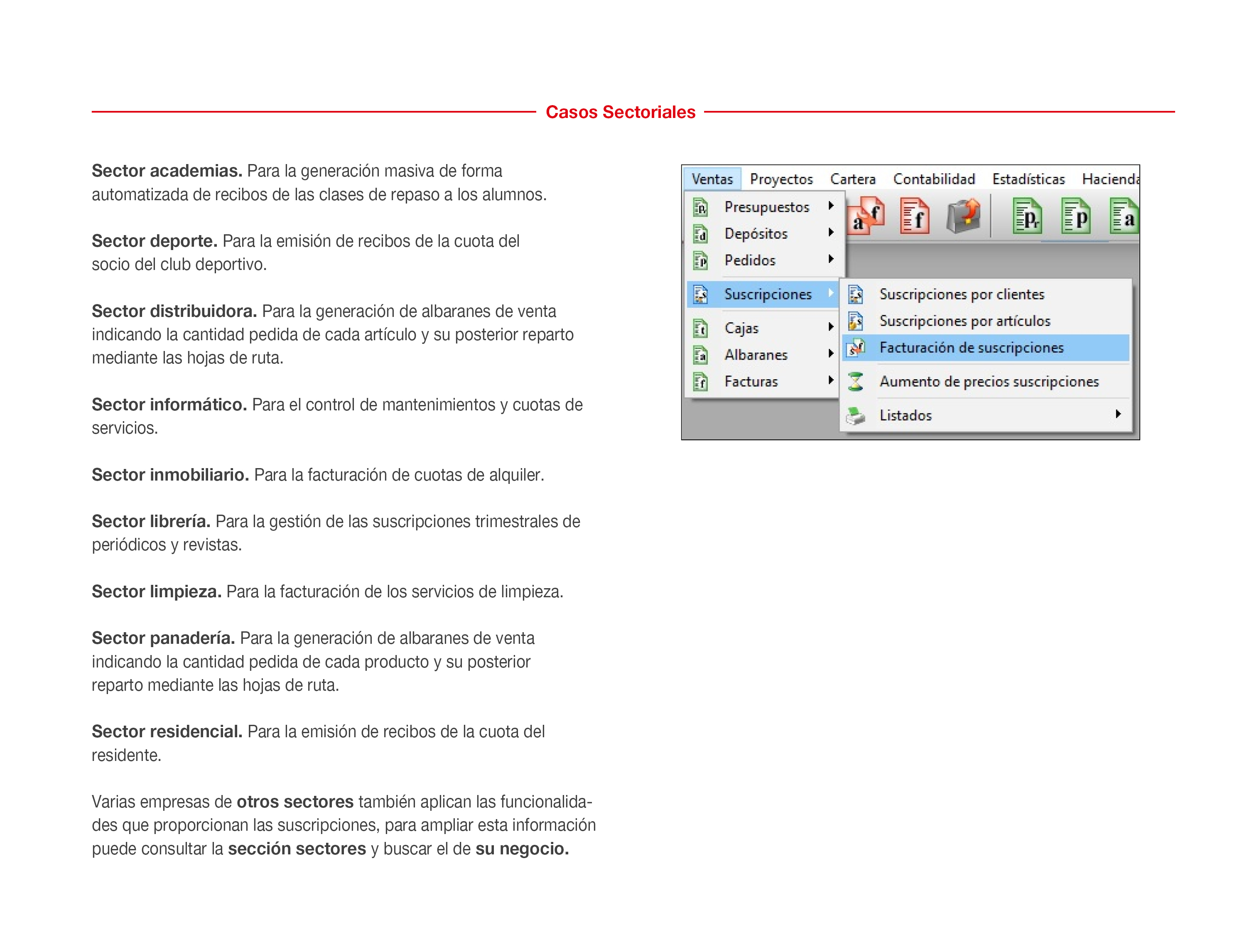The height and width of the screenshot is (952, 1242).
Task: Expand the Cajas submenu arrow
Action: pos(831,327)
